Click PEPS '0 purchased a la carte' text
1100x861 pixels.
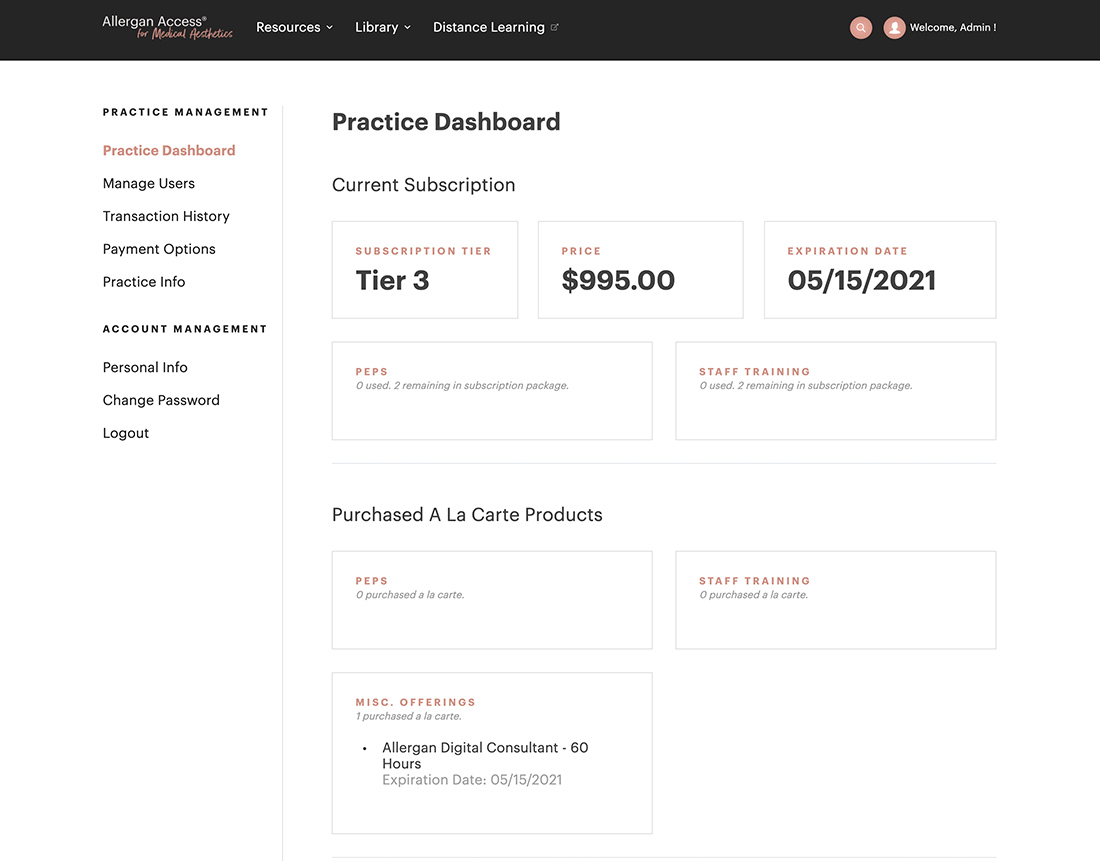click(410, 594)
